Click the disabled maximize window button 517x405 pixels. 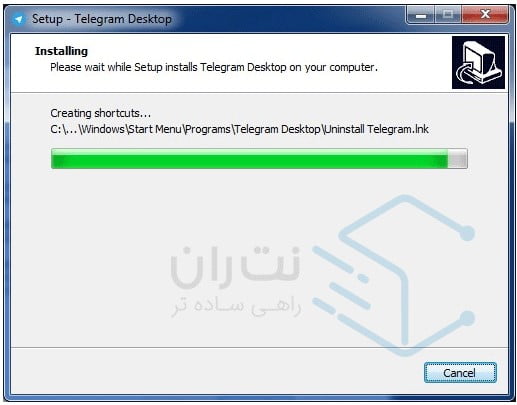click(x=448, y=15)
